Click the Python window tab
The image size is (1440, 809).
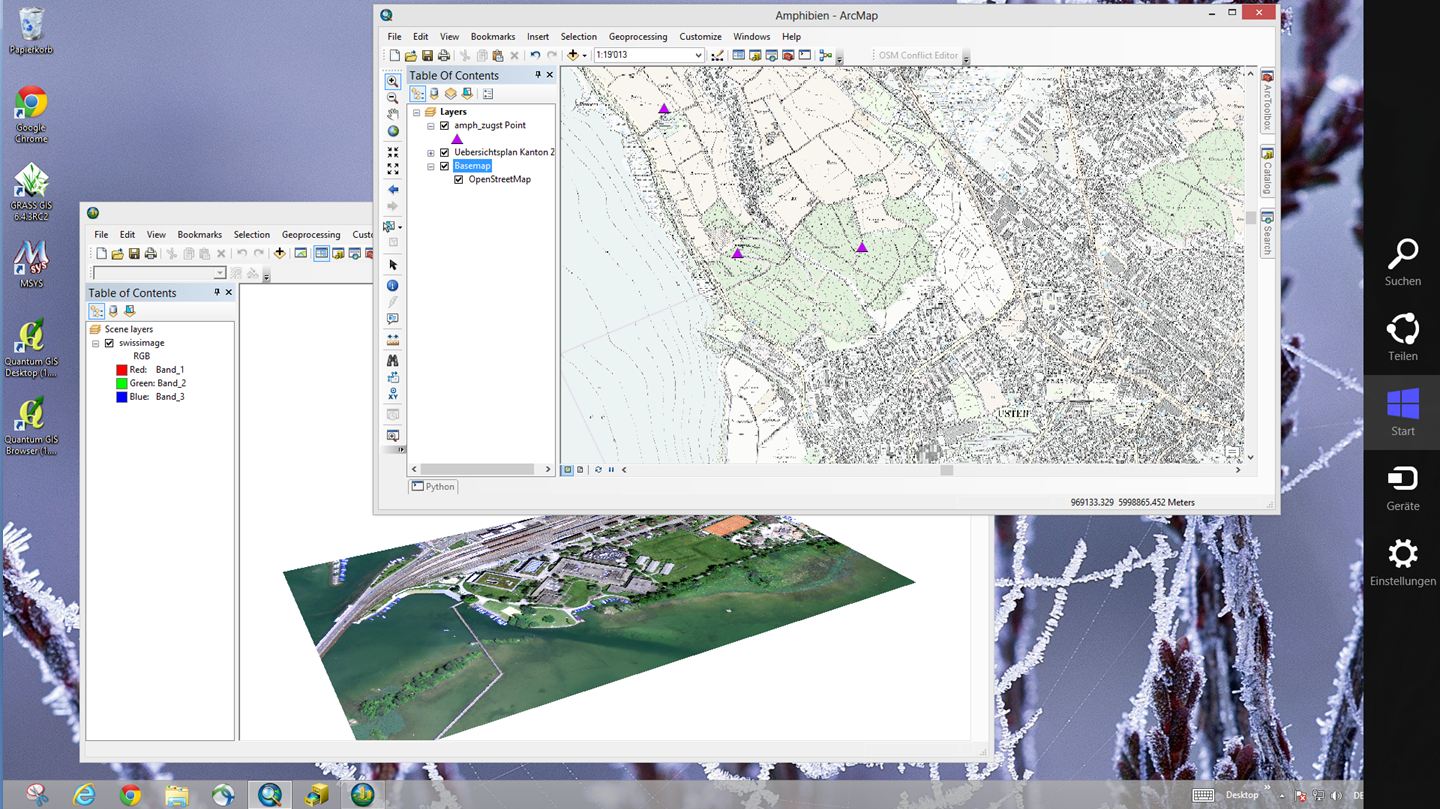[x=434, y=487]
